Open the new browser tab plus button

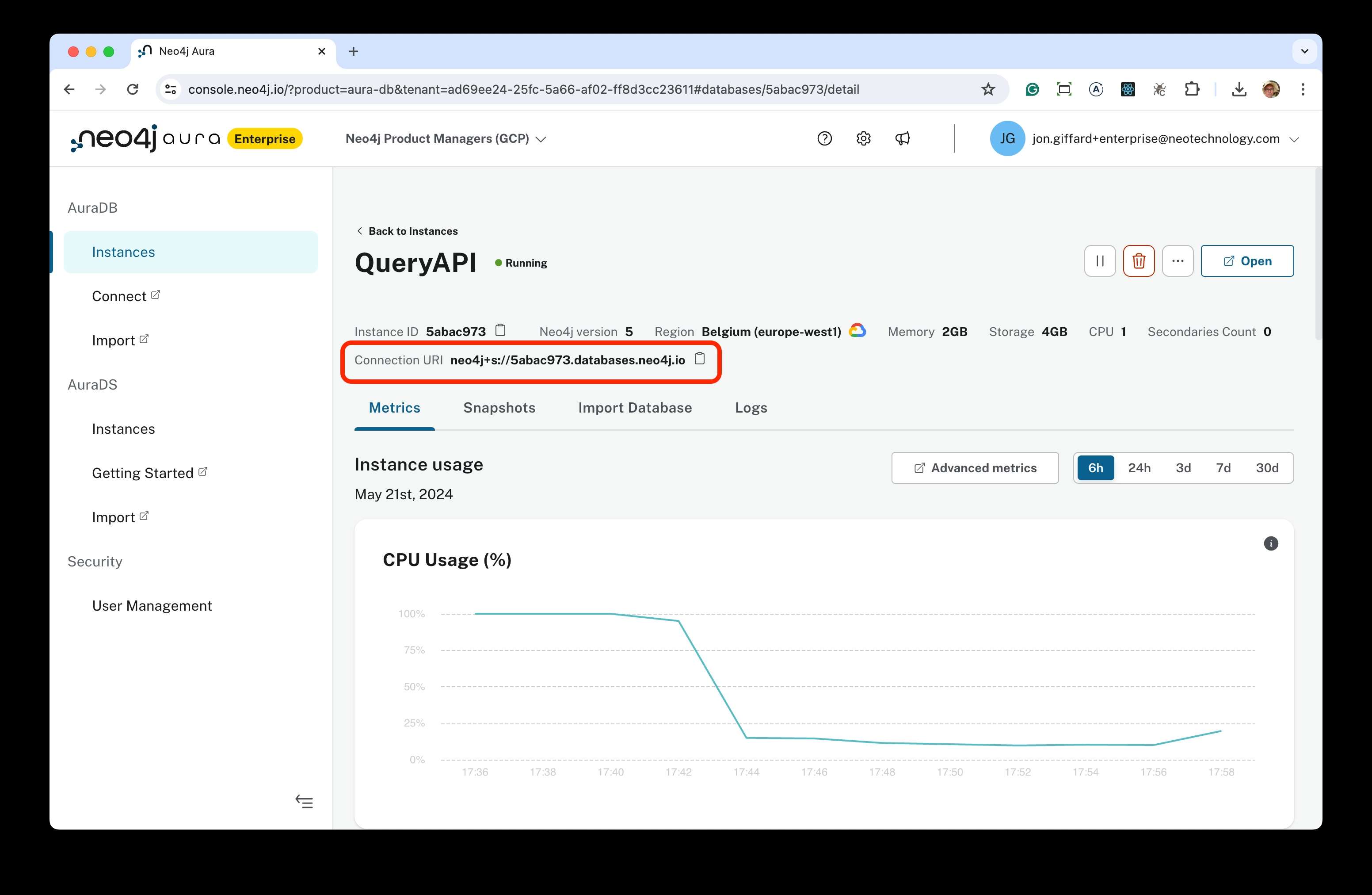353,51
